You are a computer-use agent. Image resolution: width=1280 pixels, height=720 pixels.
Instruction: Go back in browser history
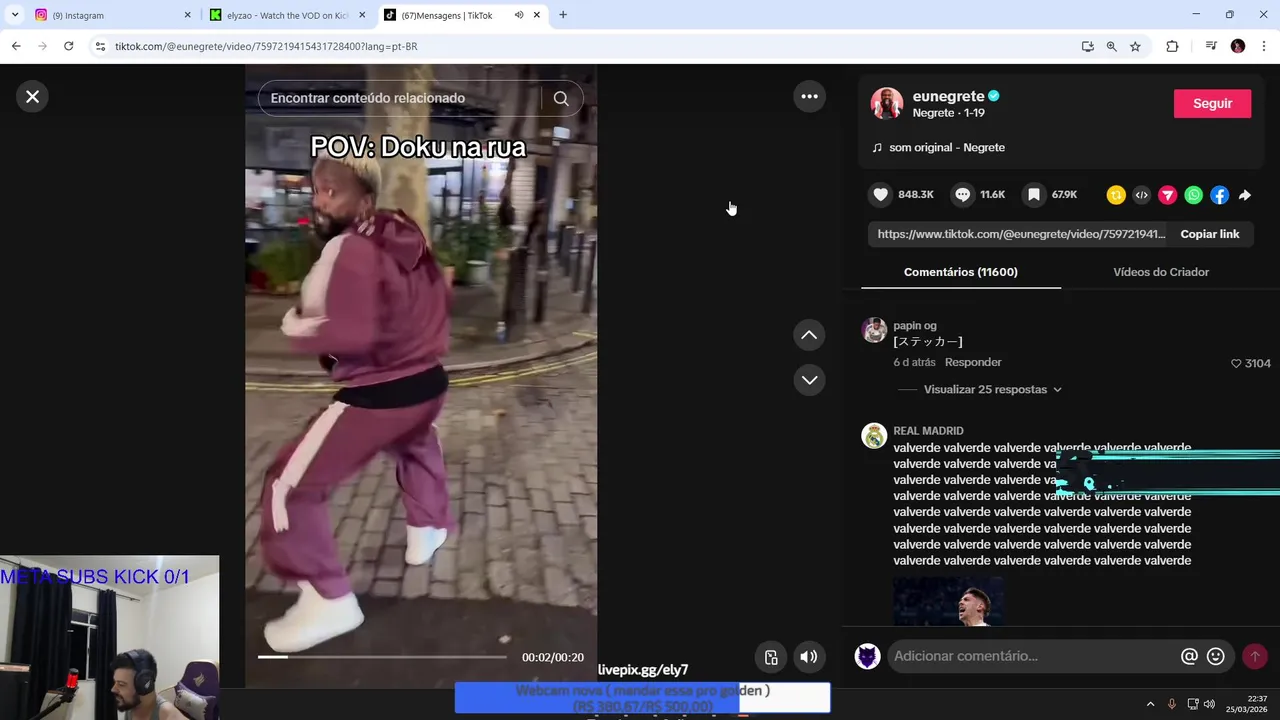[x=16, y=46]
